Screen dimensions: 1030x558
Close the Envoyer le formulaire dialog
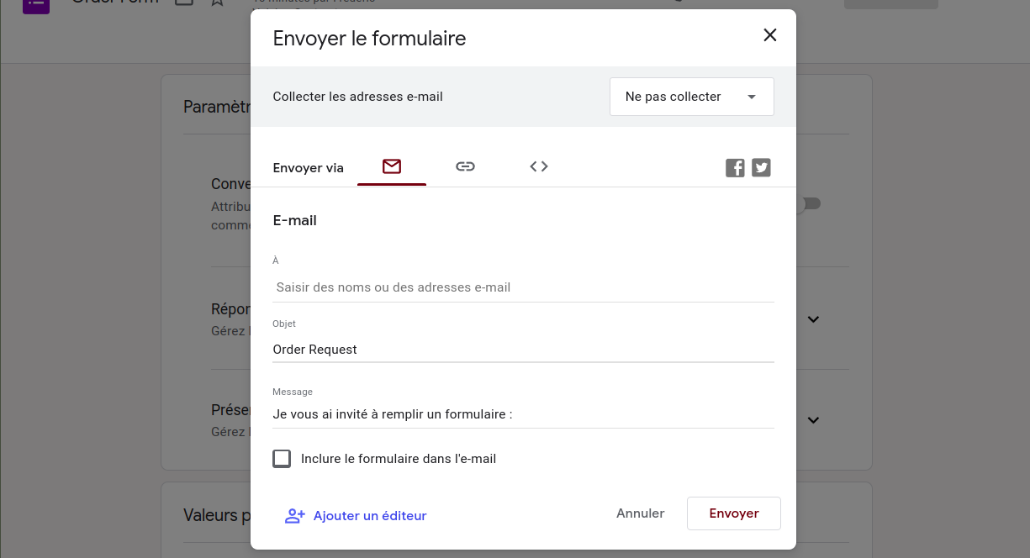[x=769, y=35]
